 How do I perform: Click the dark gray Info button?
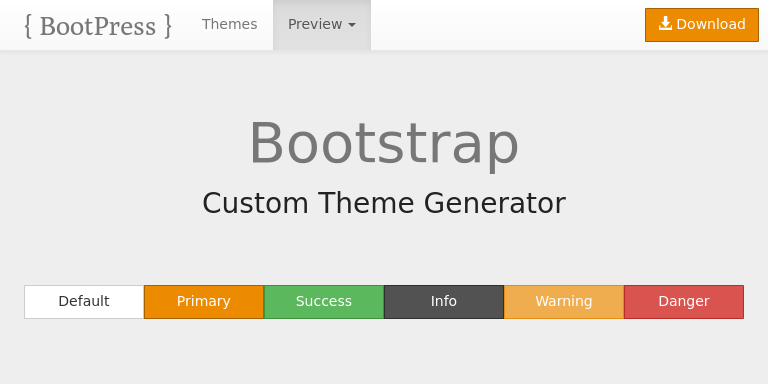(444, 302)
